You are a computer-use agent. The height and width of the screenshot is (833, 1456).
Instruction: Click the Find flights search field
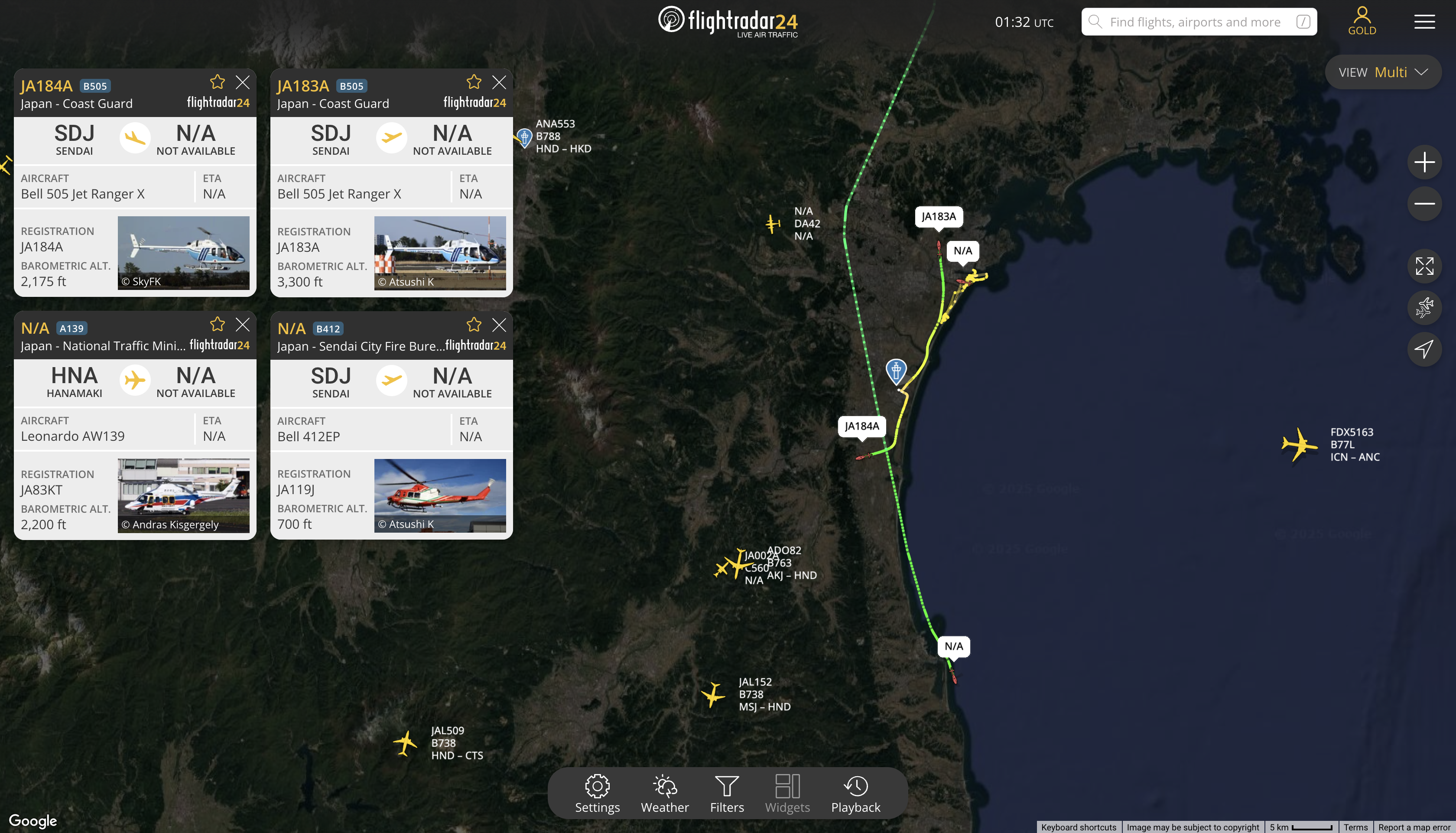coord(1199,22)
